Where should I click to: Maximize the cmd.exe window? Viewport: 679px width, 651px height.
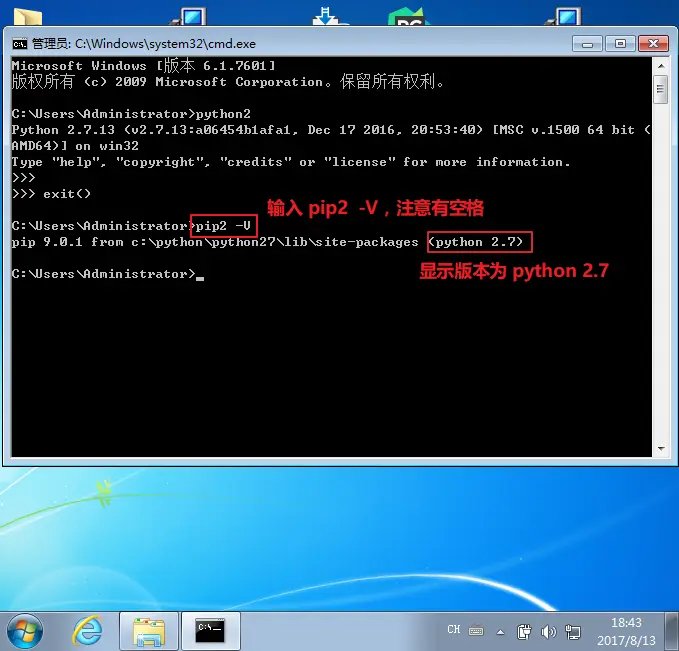point(620,44)
